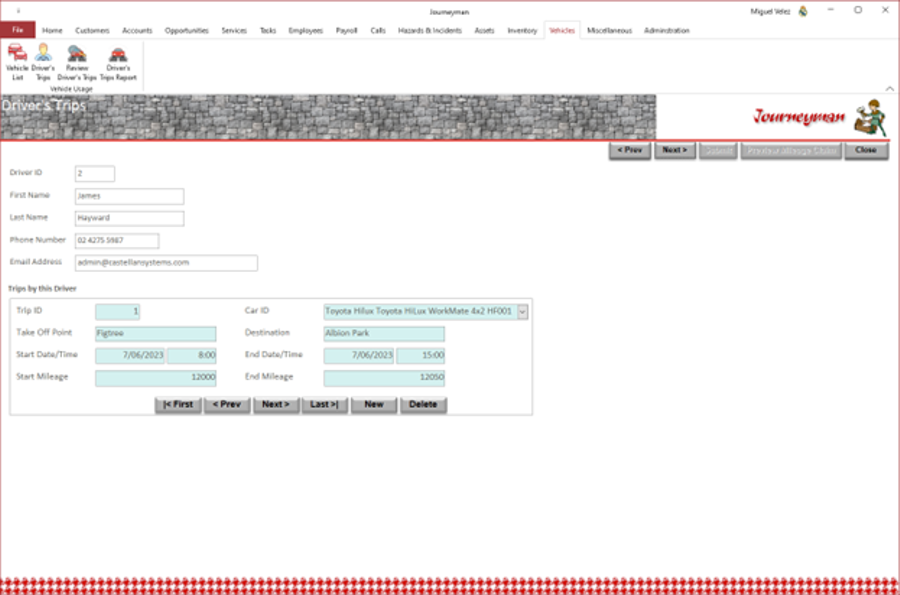This screenshot has width=900, height=595.
Task: Open the Opportunities tab
Action: pyautogui.click(x=187, y=30)
